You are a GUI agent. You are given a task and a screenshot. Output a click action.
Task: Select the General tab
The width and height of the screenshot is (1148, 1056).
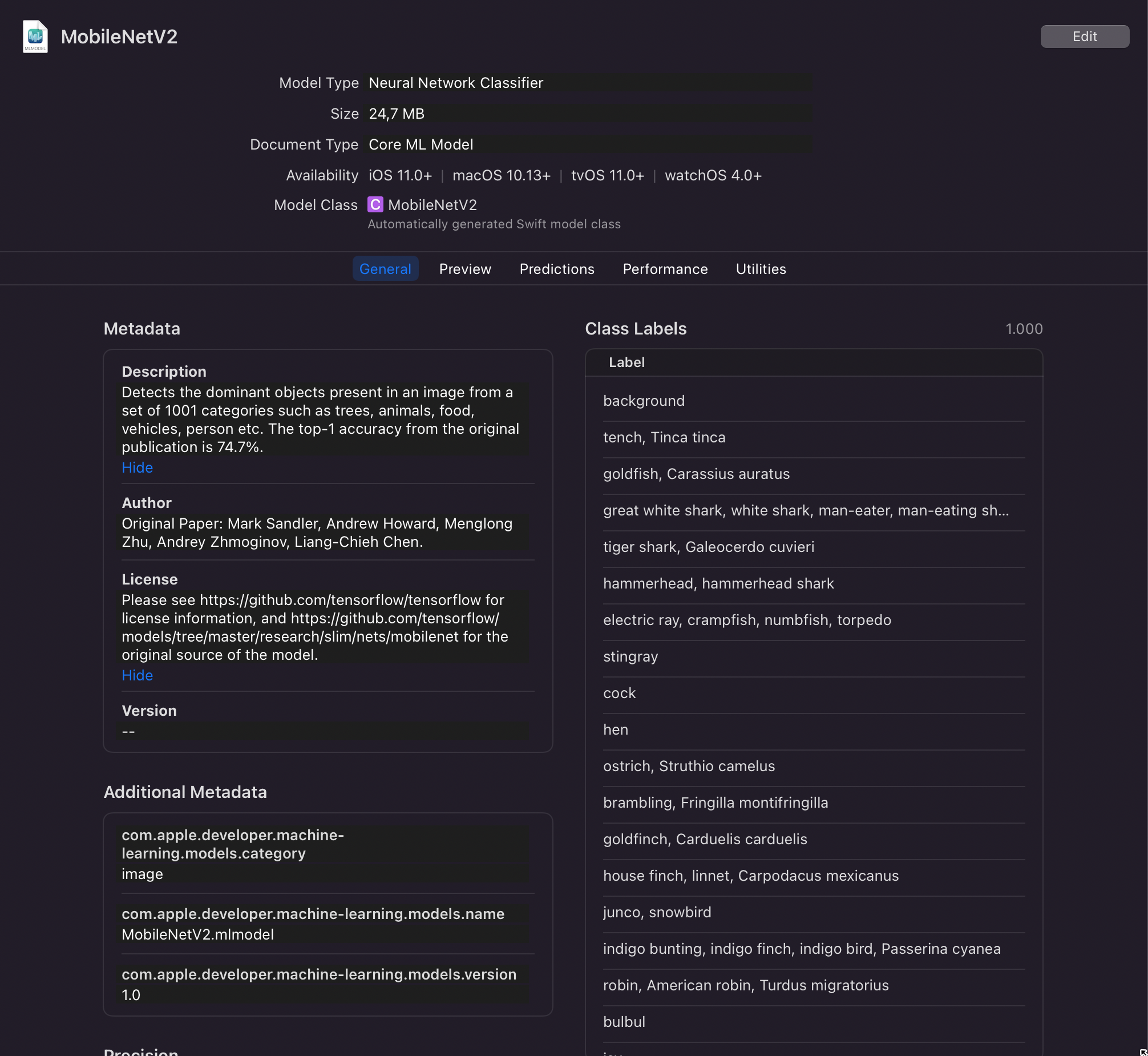pos(385,269)
